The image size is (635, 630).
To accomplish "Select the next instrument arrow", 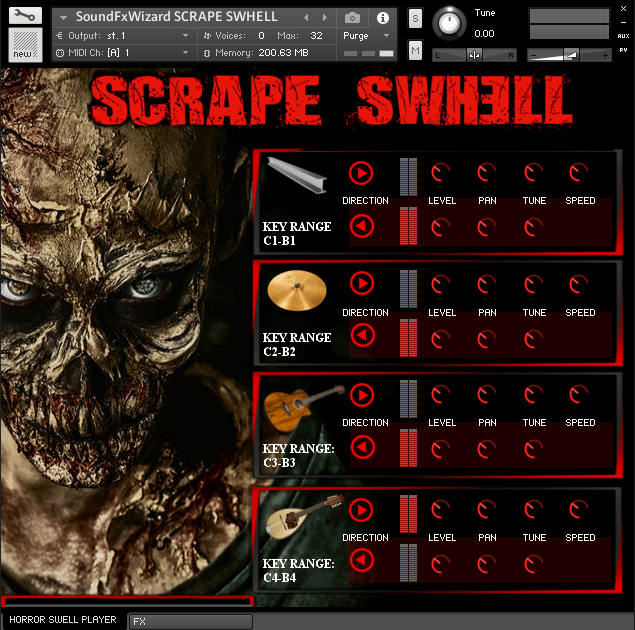I will (x=324, y=17).
